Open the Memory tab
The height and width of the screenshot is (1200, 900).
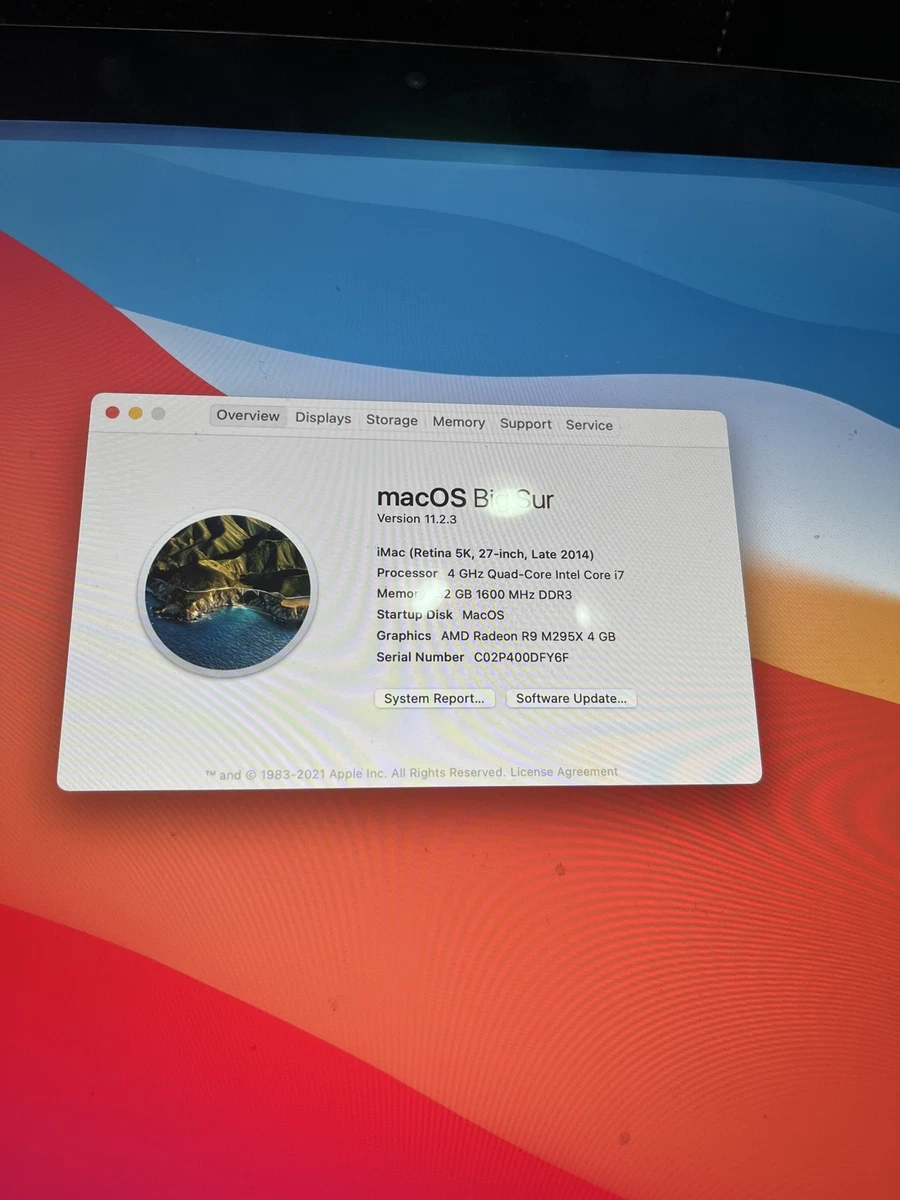(x=459, y=422)
